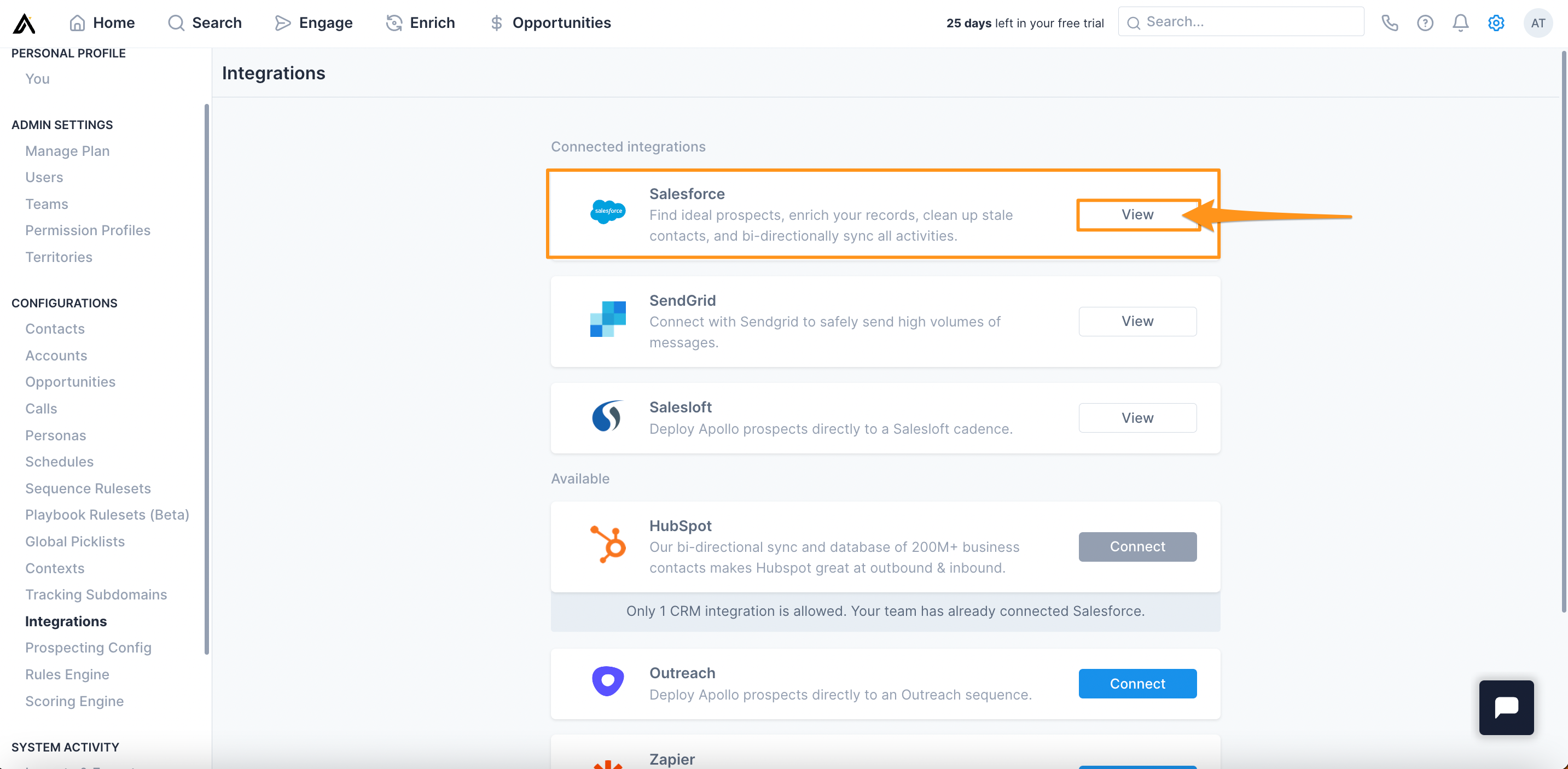Click the HubSpot logo
1568x769 pixels.
[x=607, y=544]
